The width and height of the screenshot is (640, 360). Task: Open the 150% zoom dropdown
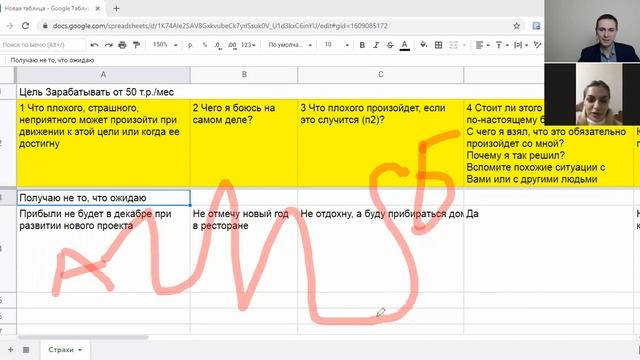[x=165, y=45]
